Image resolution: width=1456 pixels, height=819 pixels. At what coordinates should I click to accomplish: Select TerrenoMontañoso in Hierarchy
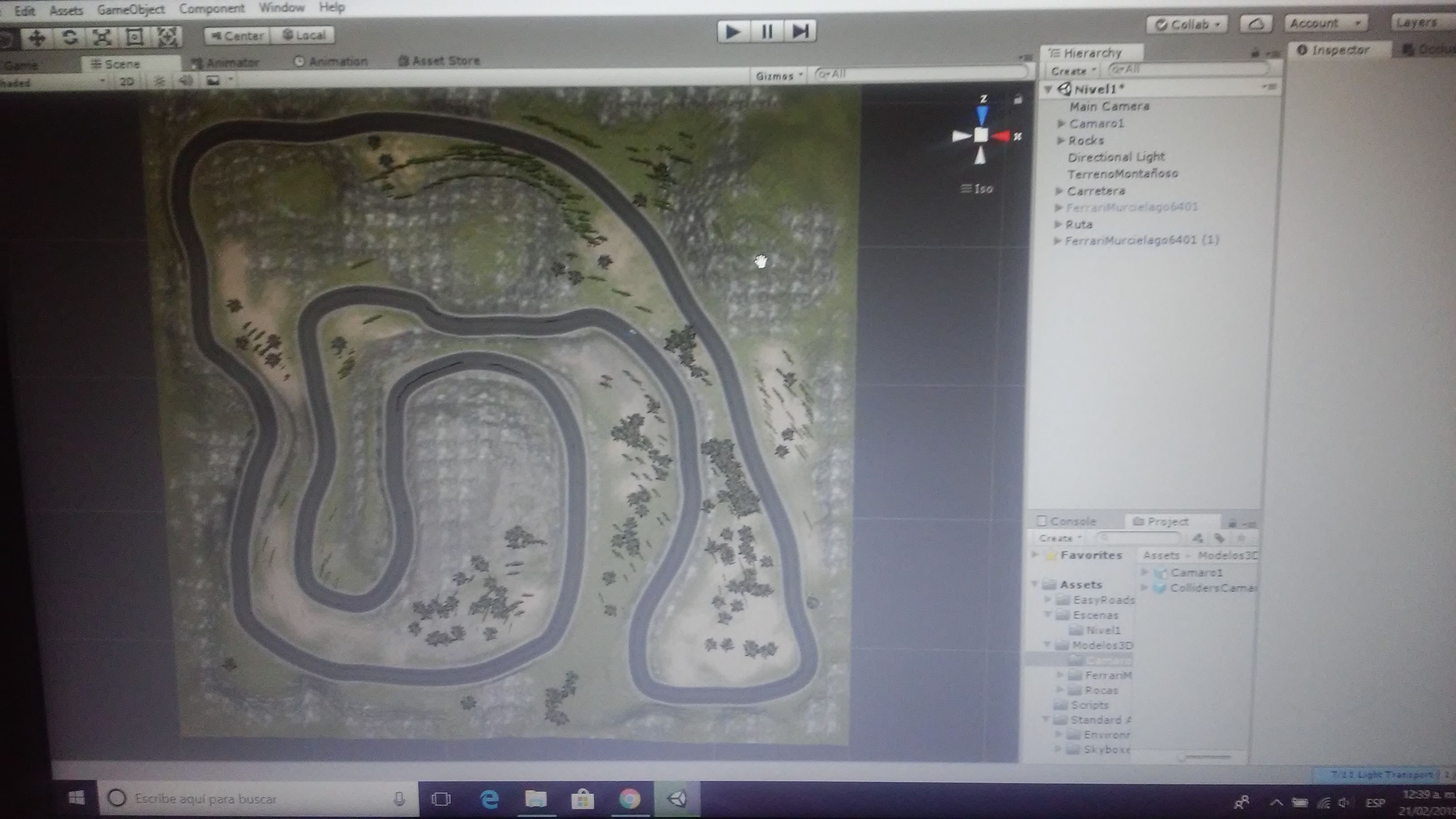coord(1122,174)
